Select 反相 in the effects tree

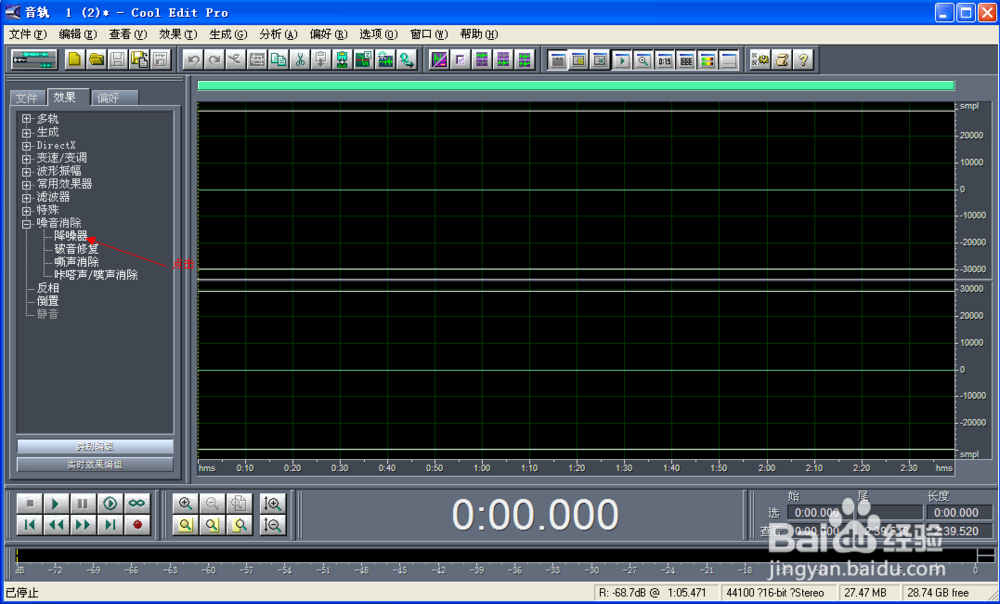[x=48, y=288]
